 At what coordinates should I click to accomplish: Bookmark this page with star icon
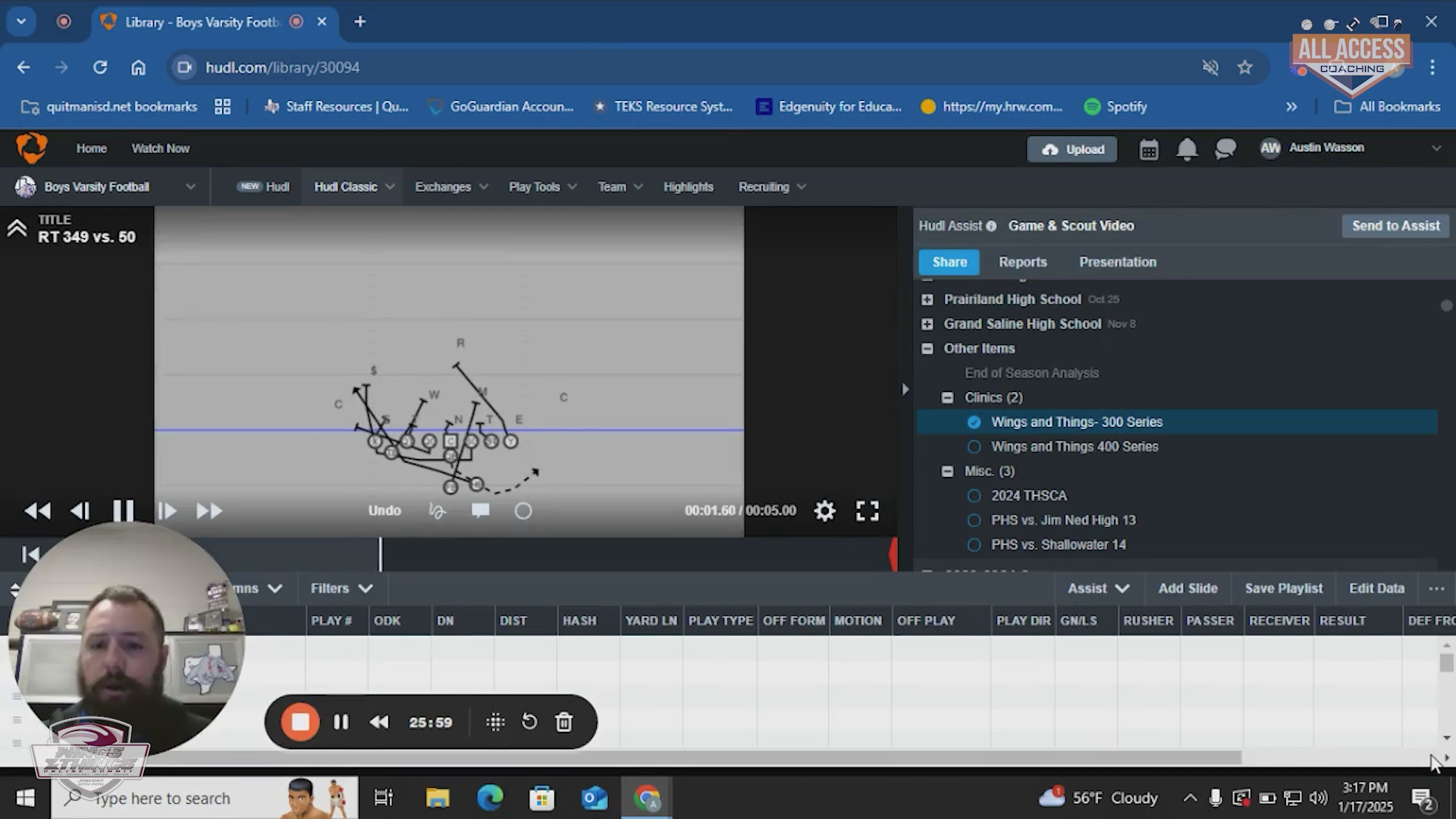point(1245,67)
